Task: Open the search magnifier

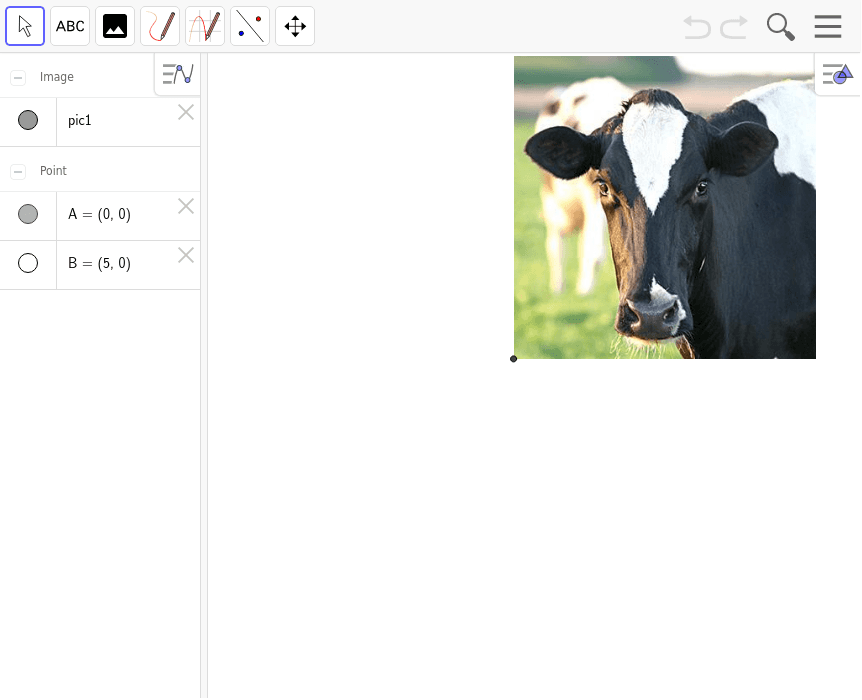Action: pos(781,27)
